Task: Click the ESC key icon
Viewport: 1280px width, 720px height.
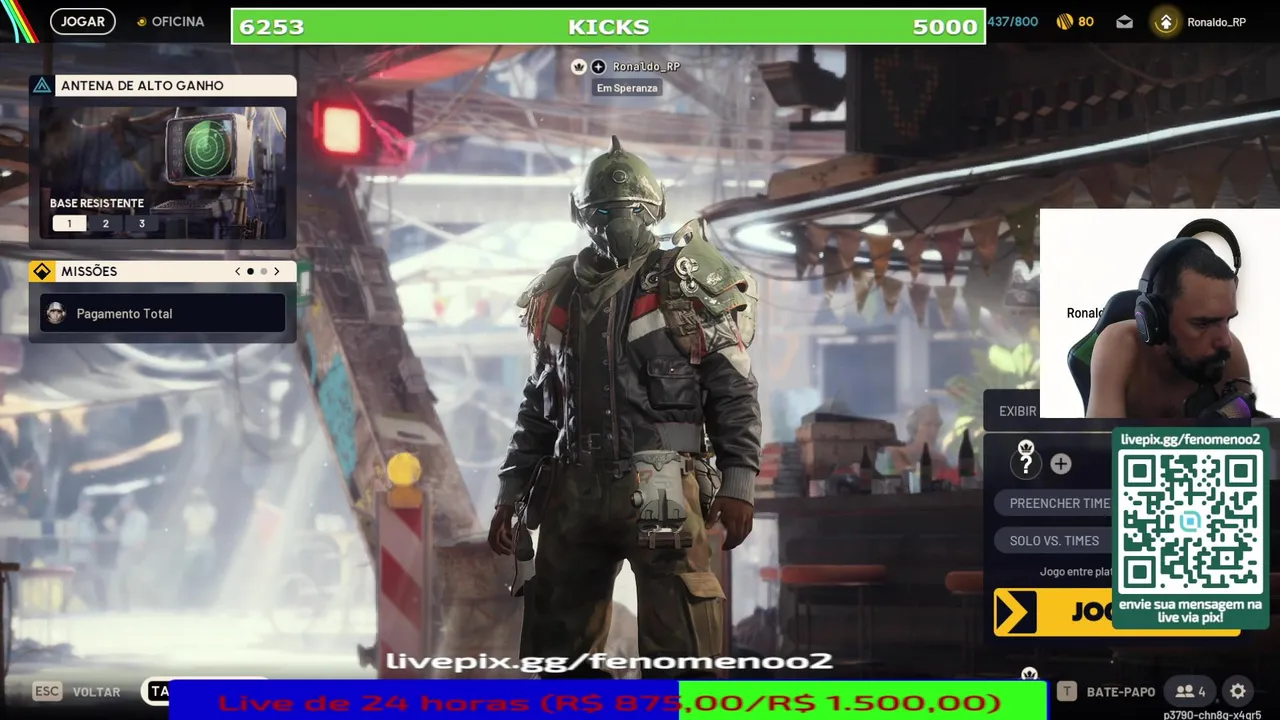Action: pos(47,691)
